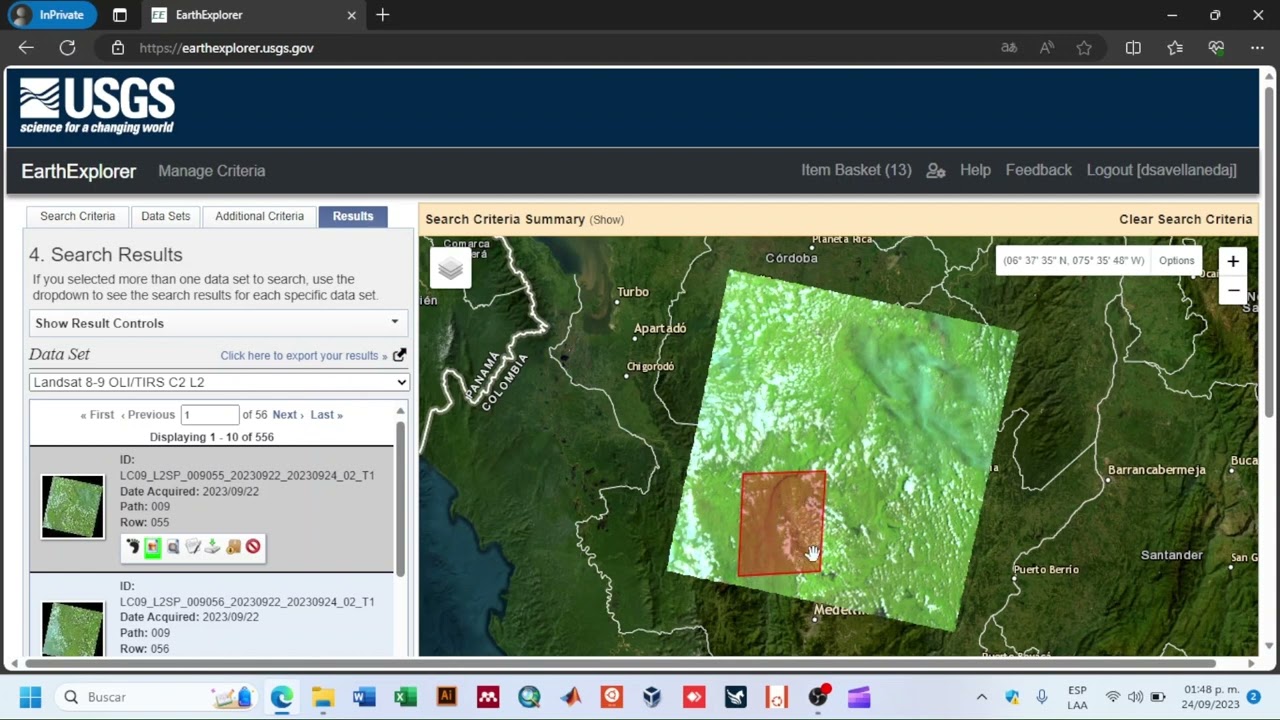Open Word from the taskbar

(364, 697)
